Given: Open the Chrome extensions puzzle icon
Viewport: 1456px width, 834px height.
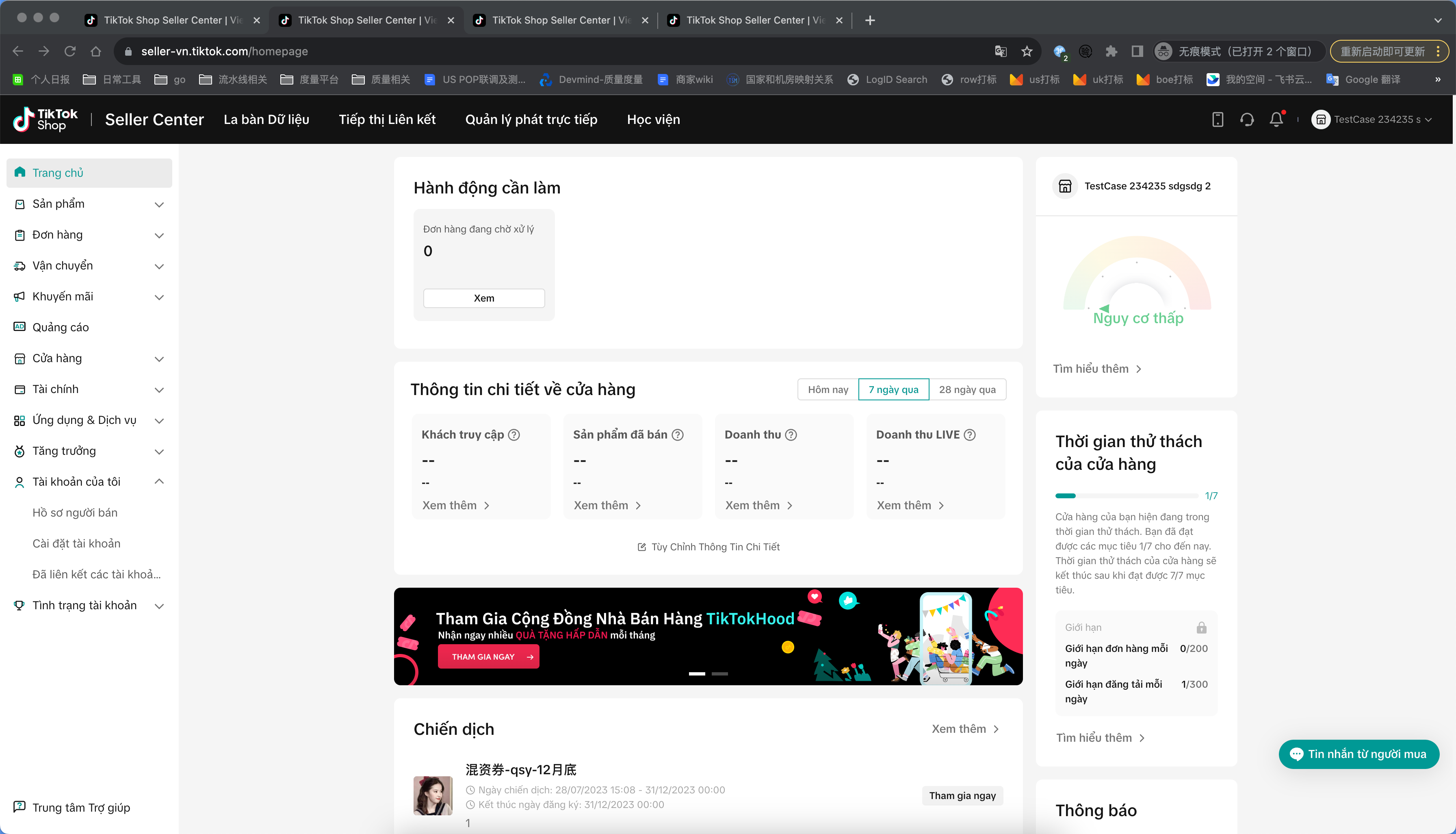Looking at the screenshot, I should [1111, 52].
